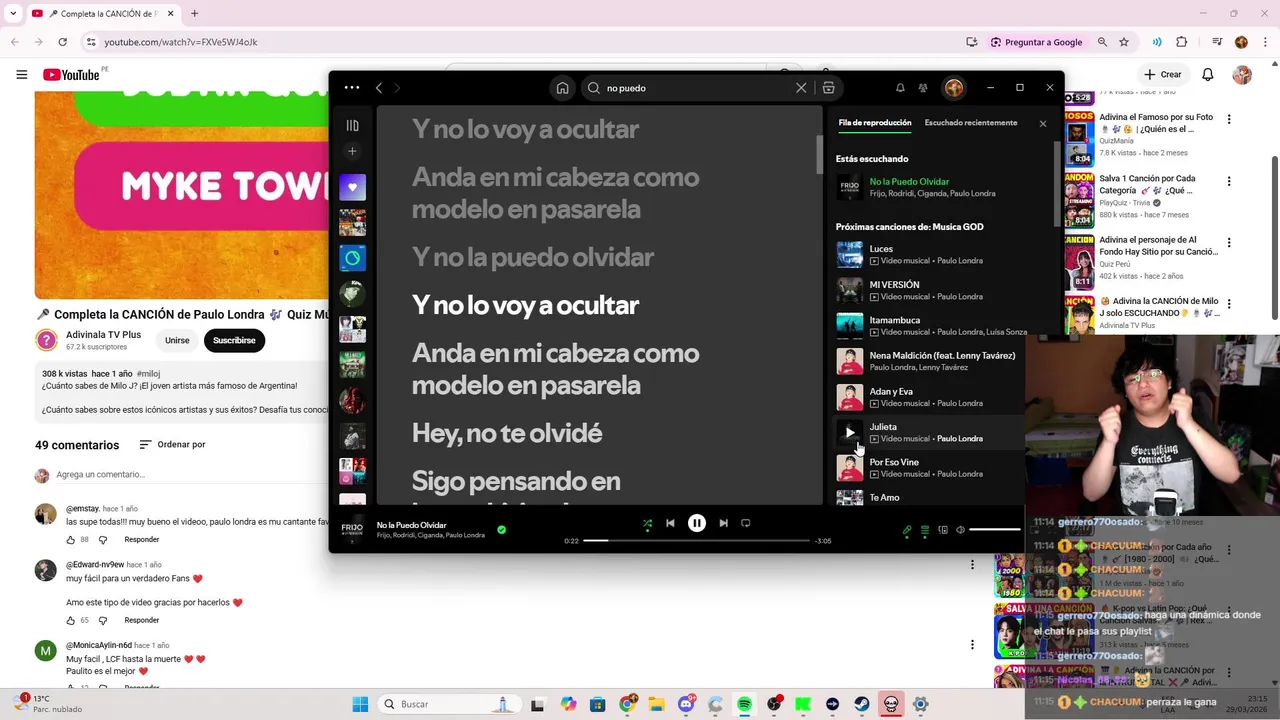Subscribe with the Suscribirse button
This screenshot has height=720, width=1280.
click(x=234, y=340)
